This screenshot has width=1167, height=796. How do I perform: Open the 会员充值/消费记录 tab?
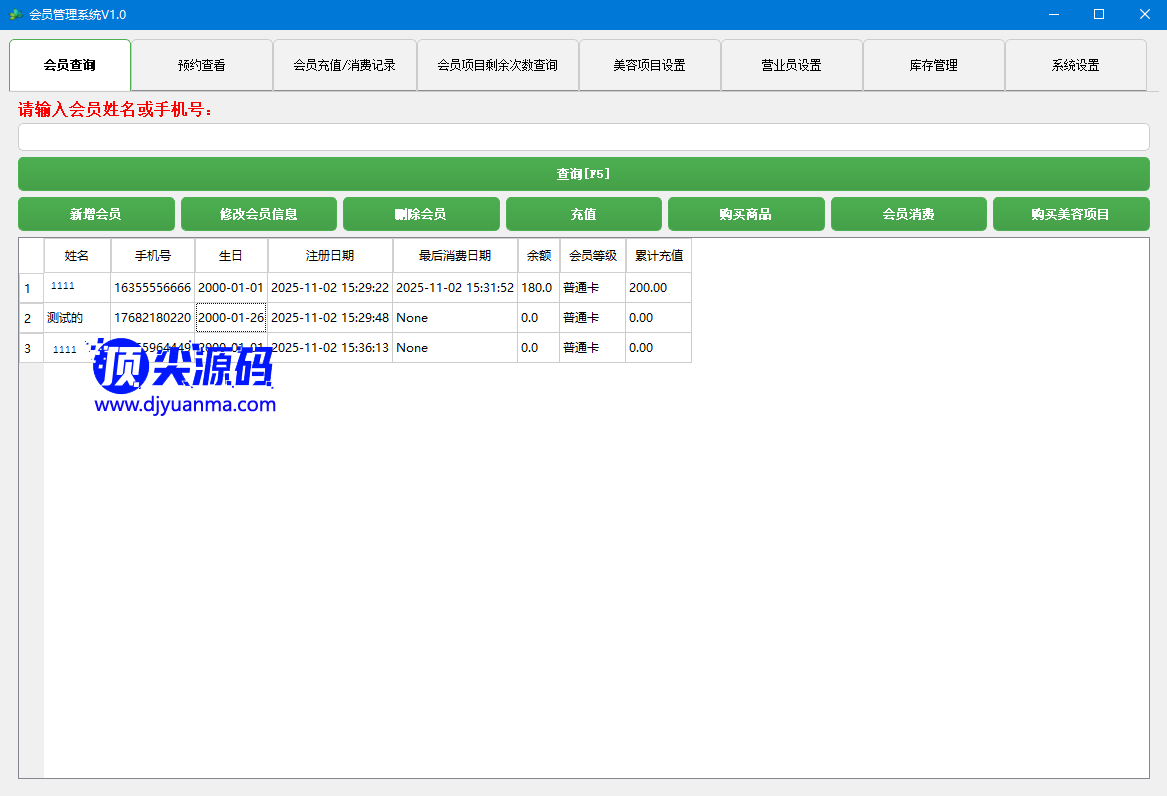344,66
